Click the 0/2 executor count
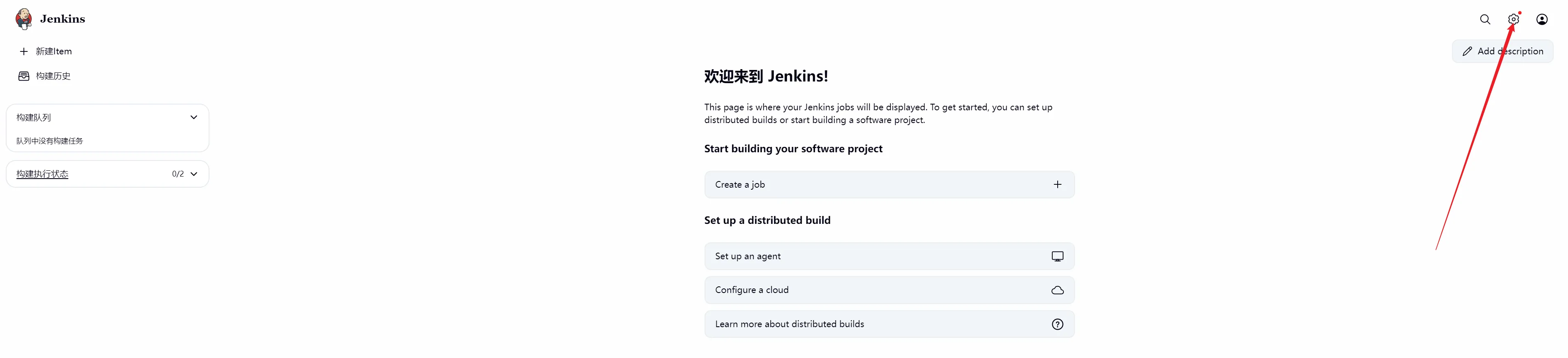This screenshot has height=358, width=1568. (x=178, y=174)
